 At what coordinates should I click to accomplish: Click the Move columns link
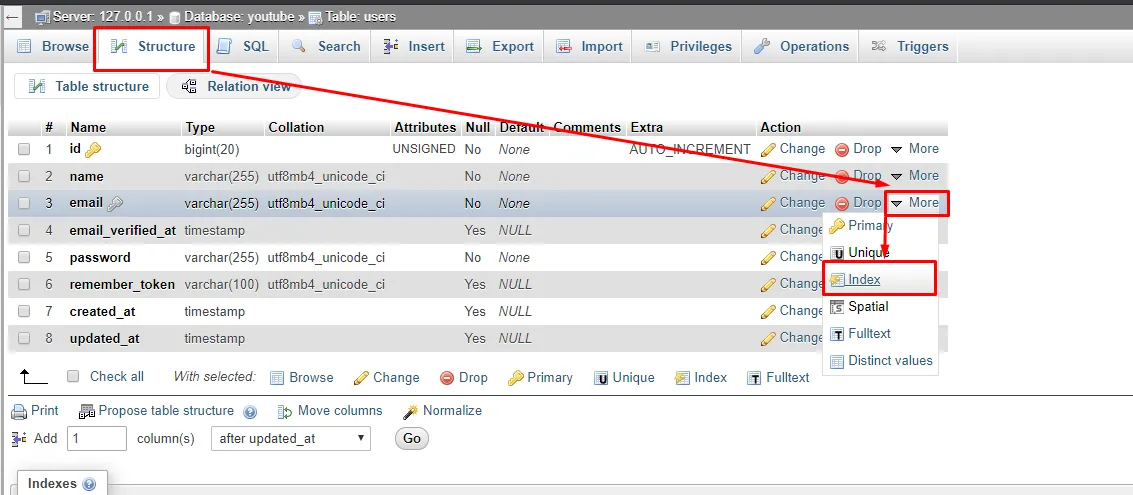(x=330, y=410)
